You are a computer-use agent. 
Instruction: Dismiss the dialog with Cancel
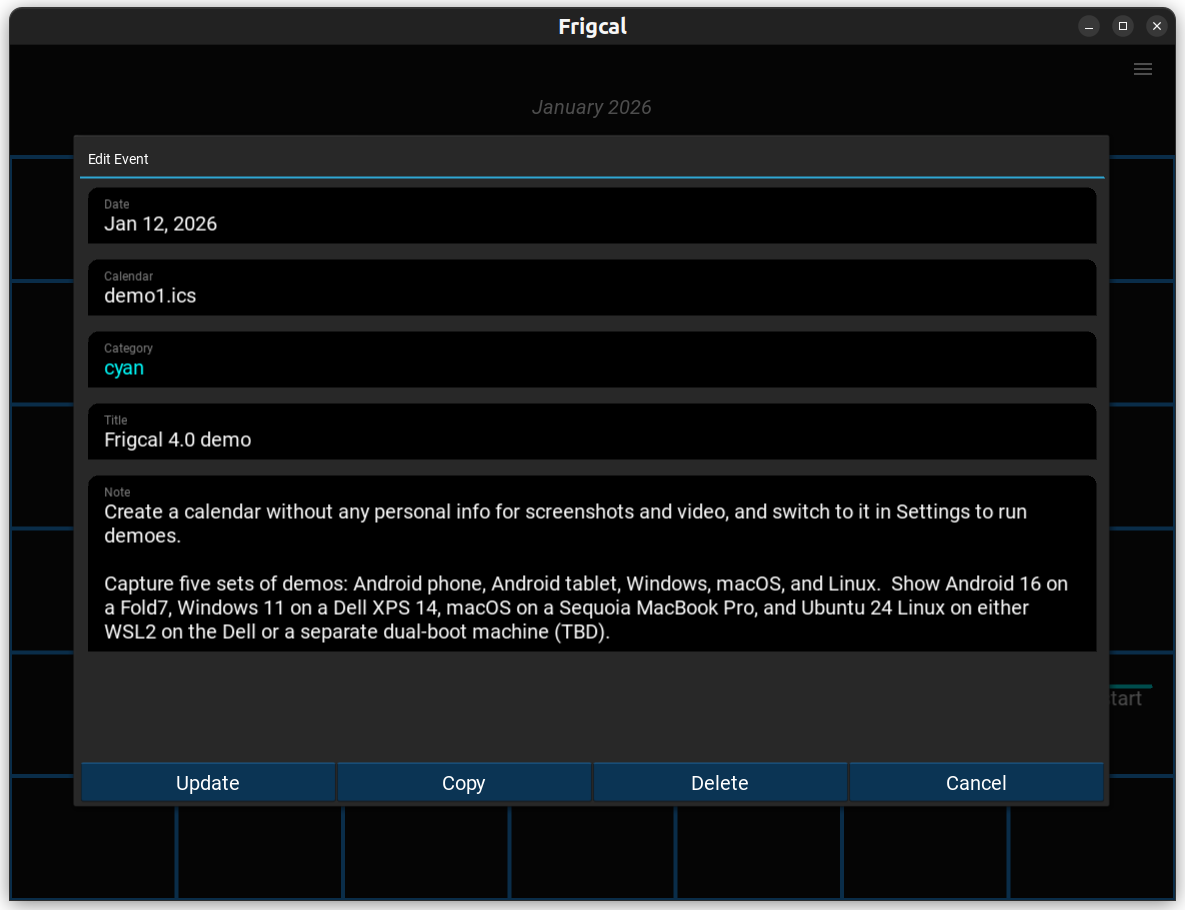pos(976,783)
